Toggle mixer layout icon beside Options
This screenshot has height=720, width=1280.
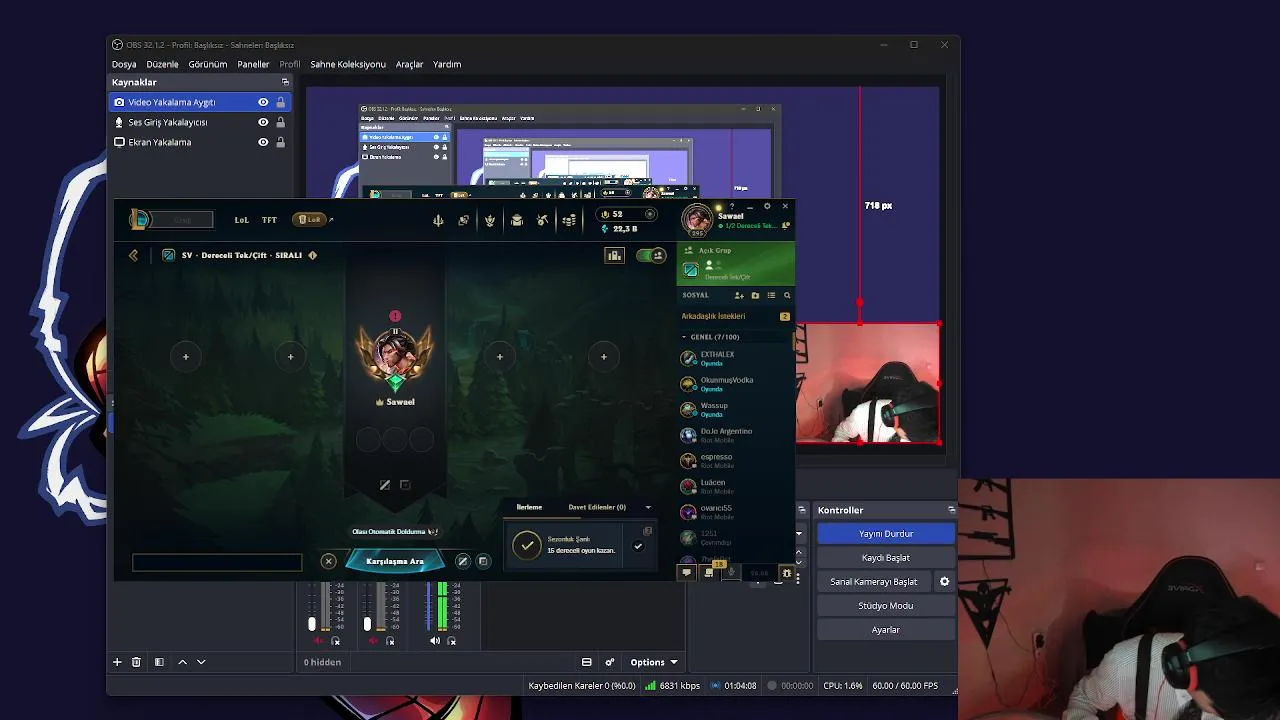(x=587, y=662)
